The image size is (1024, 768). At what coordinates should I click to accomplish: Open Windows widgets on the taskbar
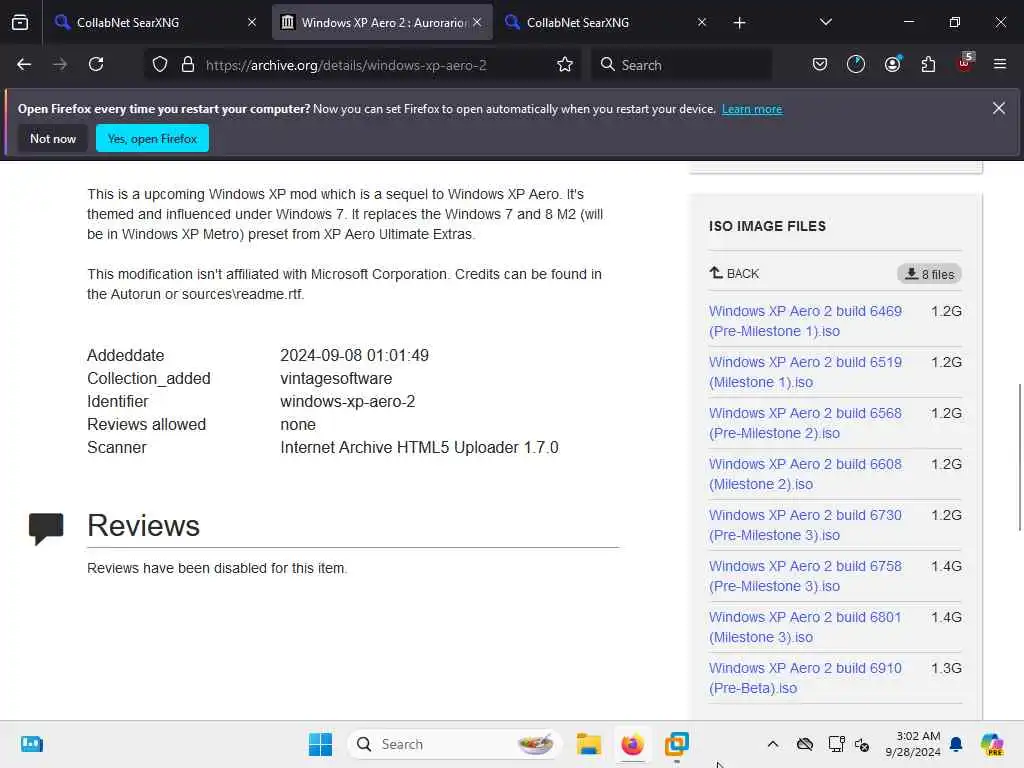31,744
